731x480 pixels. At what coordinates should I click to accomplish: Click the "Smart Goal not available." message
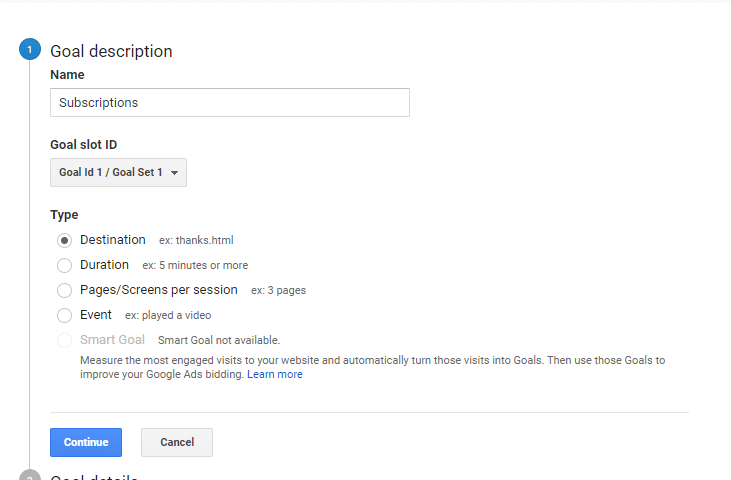(x=219, y=340)
